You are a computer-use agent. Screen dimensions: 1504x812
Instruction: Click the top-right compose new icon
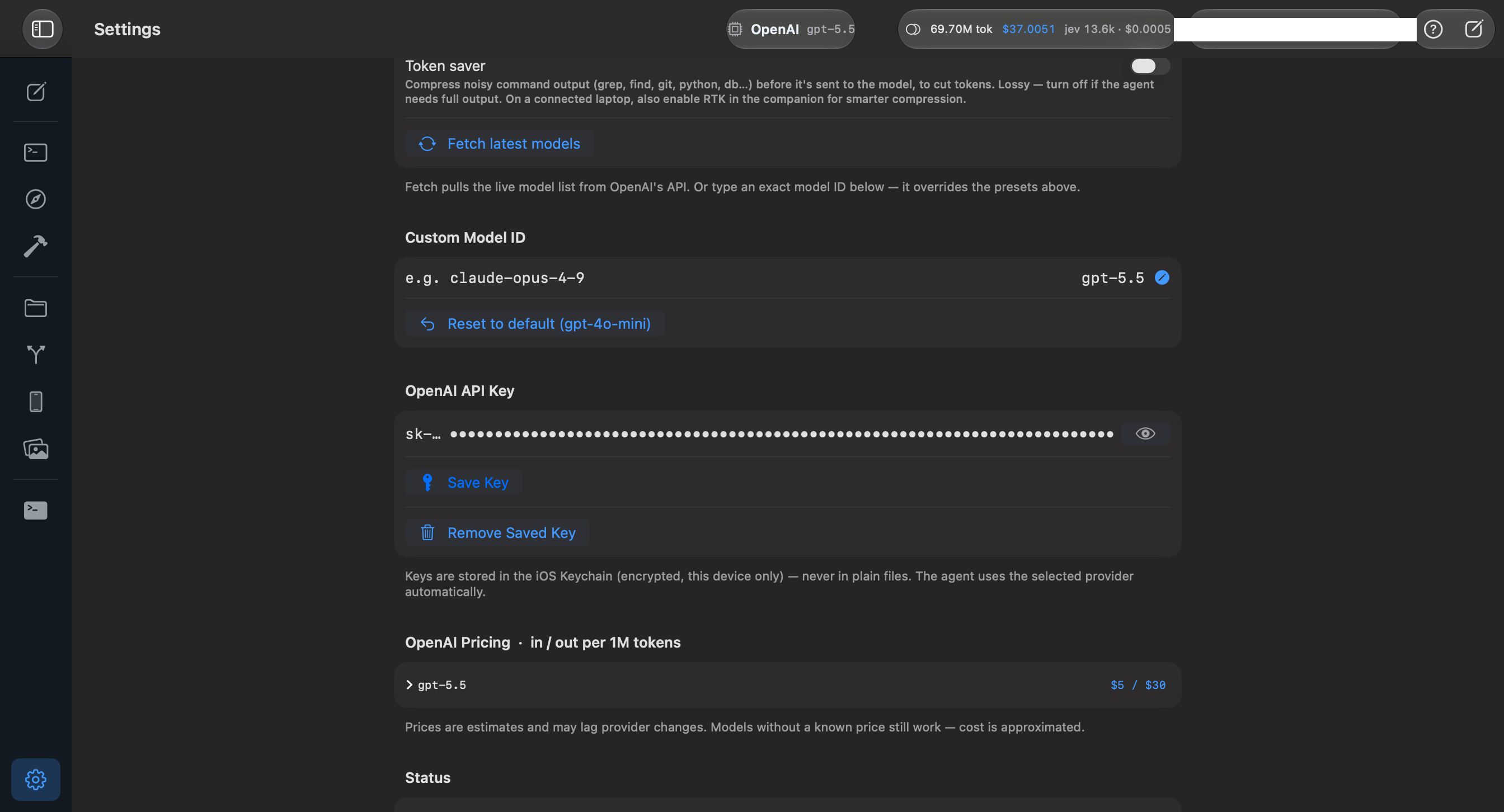click(1474, 29)
